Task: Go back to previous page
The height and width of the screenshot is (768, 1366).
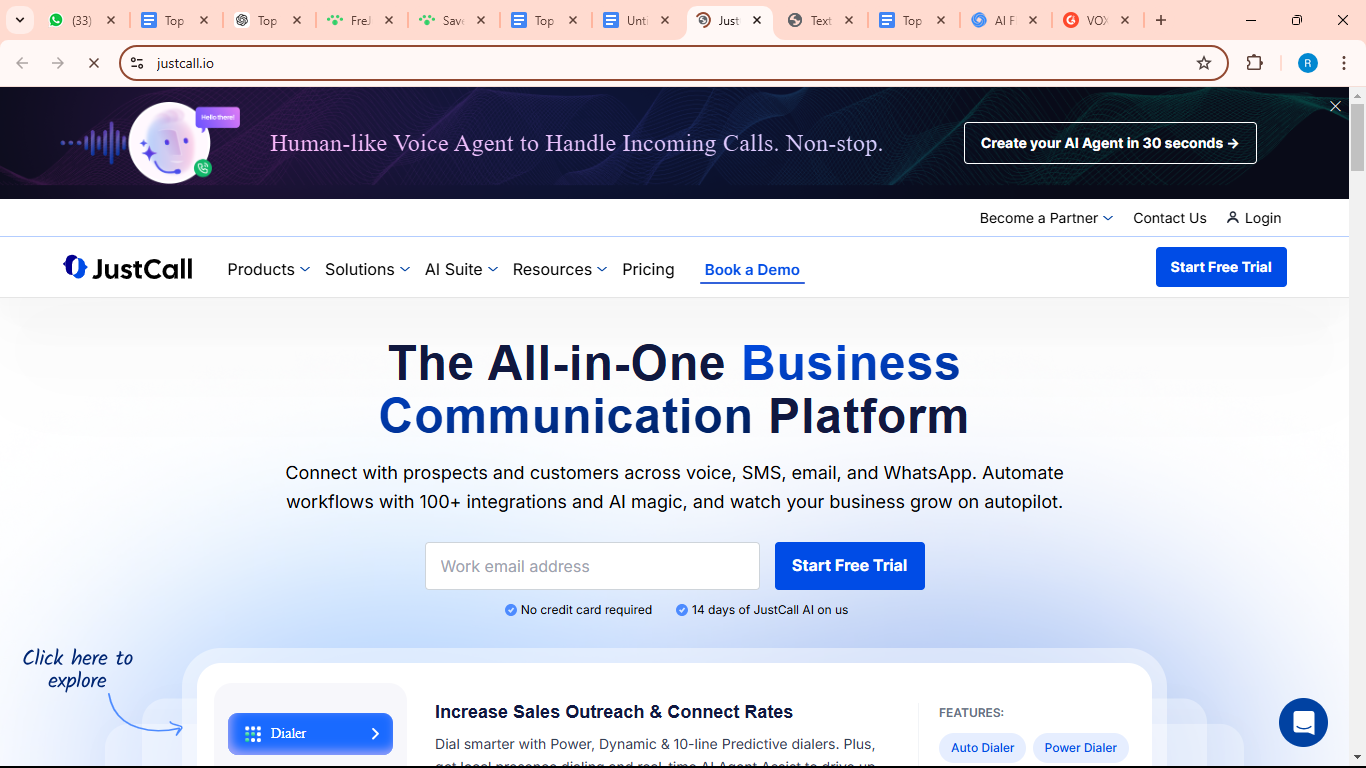Action: 22,63
